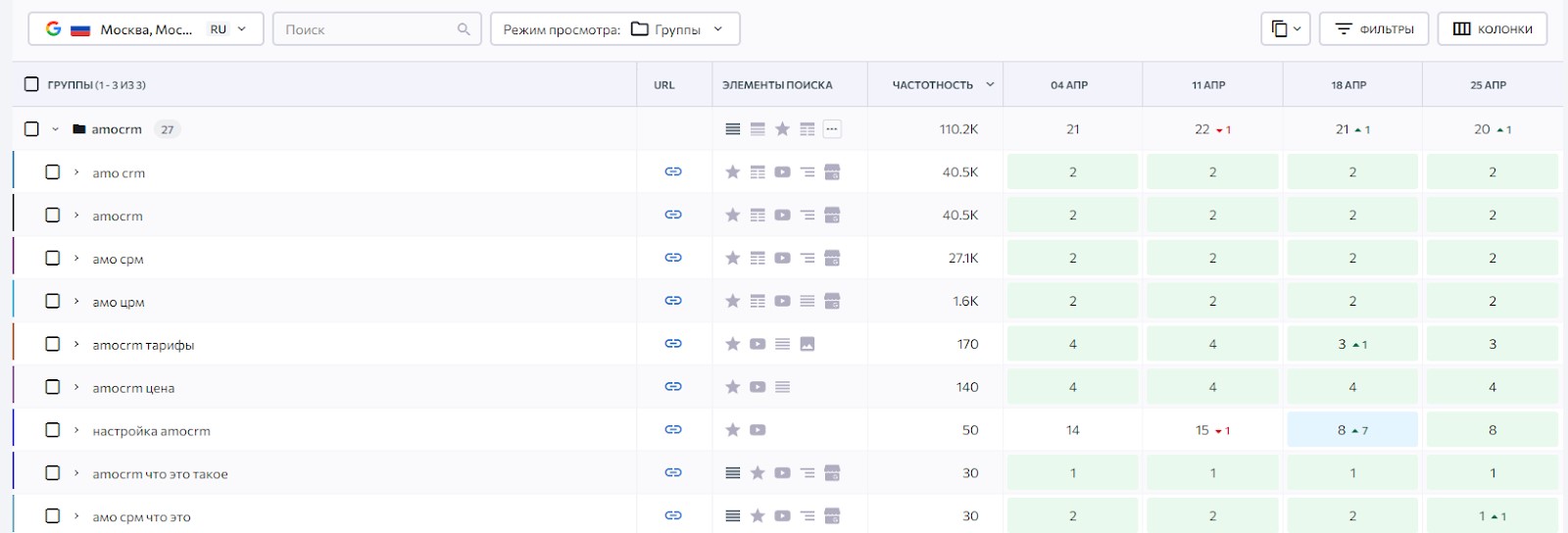
Task: Click the video SERP icon in amocrm тарифы row
Action: tap(758, 344)
